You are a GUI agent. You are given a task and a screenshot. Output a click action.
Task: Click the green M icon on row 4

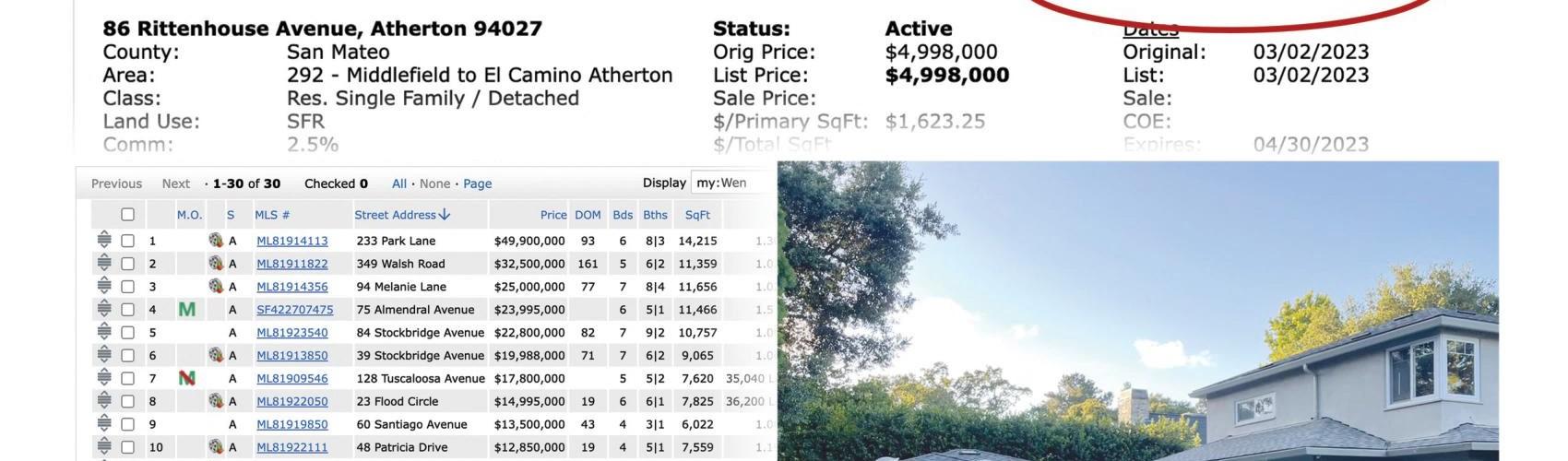click(187, 310)
